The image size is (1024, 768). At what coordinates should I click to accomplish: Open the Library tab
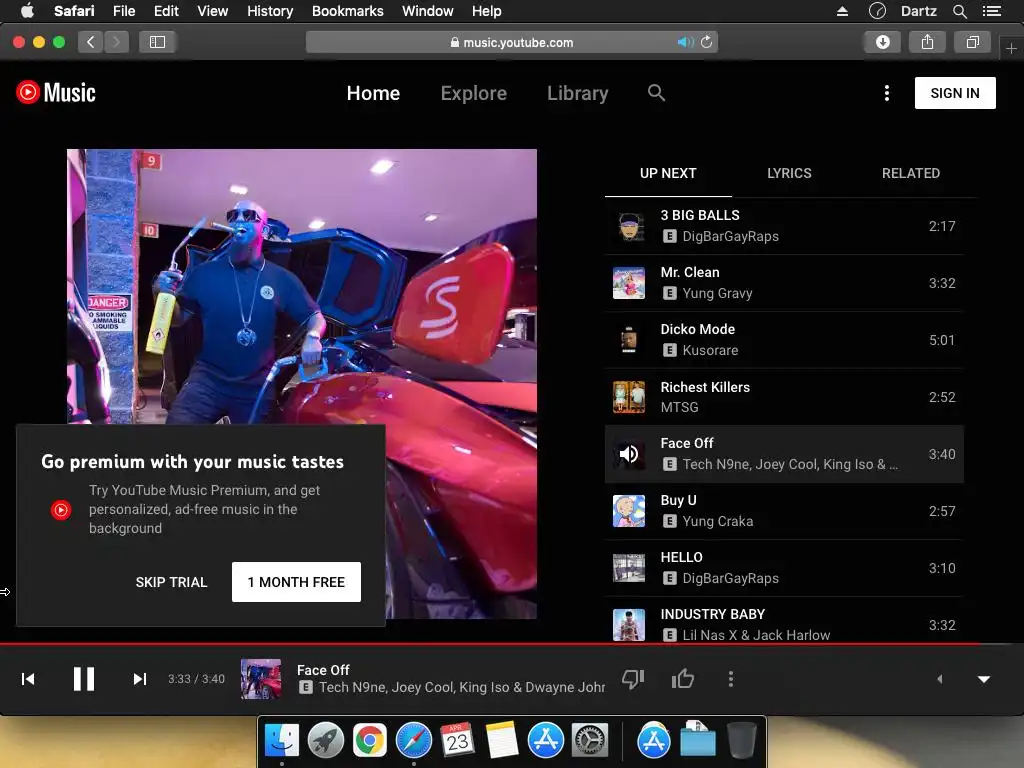tap(577, 93)
